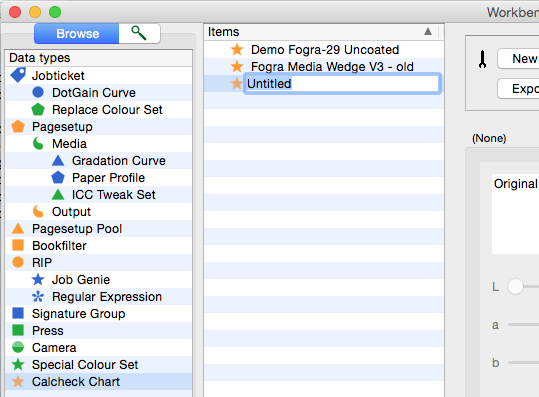The height and width of the screenshot is (397, 539).
Task: Open the search tab with magnifier icon
Action: click(x=139, y=34)
